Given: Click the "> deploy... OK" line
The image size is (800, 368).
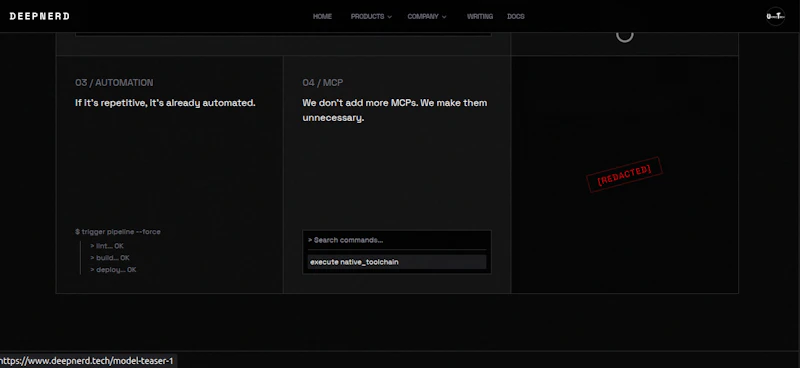Looking at the screenshot, I should [113, 269].
